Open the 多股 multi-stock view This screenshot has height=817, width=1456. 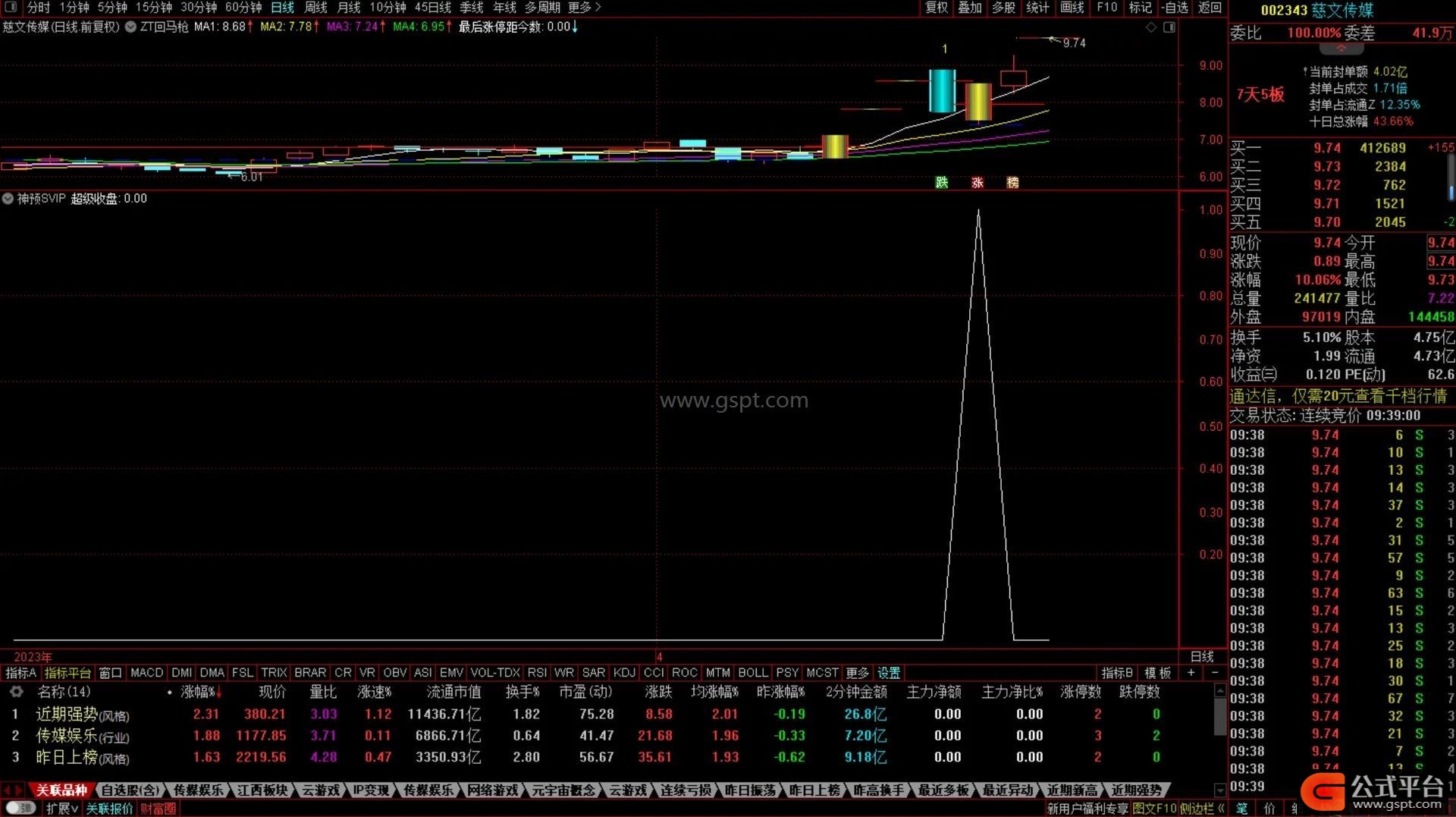(1003, 8)
